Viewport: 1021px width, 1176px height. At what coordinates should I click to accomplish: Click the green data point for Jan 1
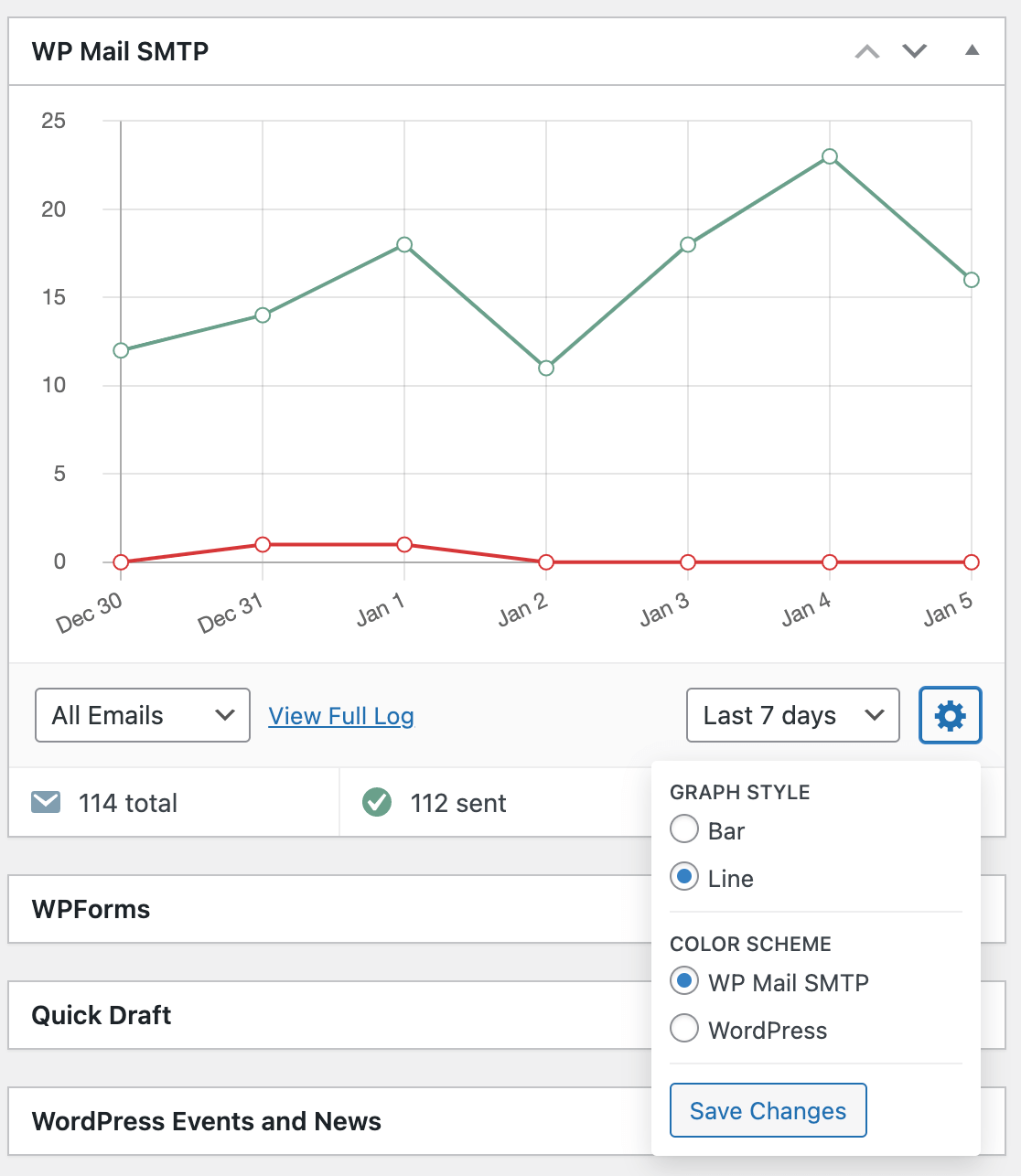(x=404, y=244)
